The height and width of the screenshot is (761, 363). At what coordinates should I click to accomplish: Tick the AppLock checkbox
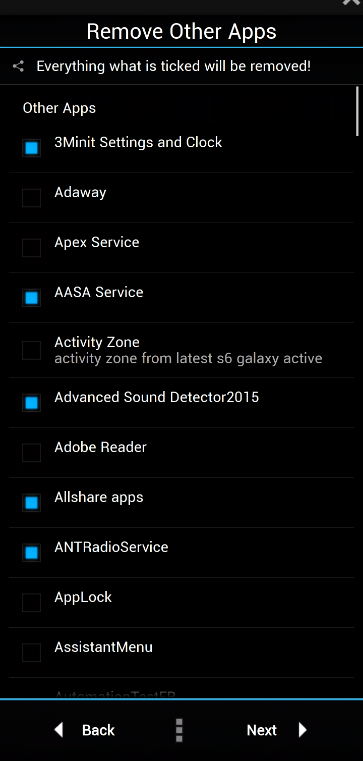coord(32,603)
